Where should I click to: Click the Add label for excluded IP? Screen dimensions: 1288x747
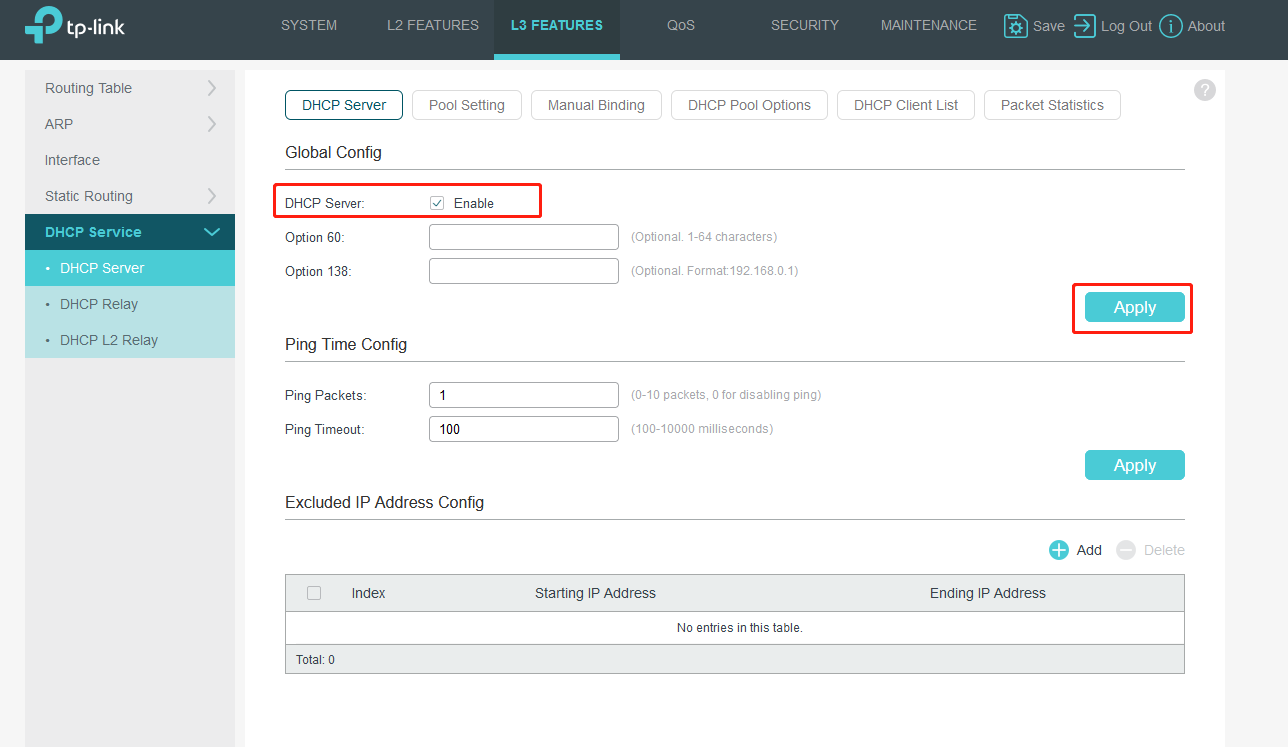[1089, 550]
